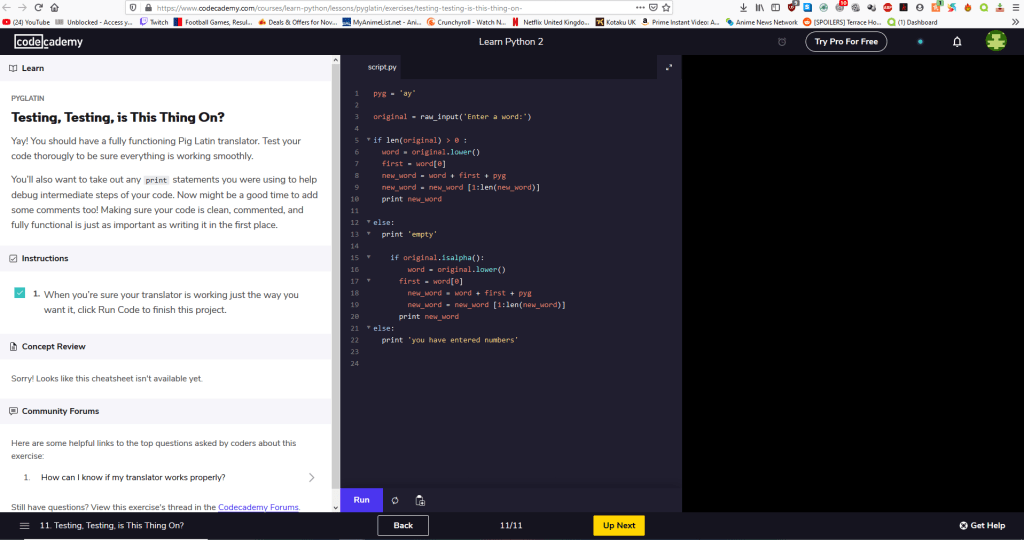Click the Back button
This screenshot has height=540, width=1024.
(403, 526)
